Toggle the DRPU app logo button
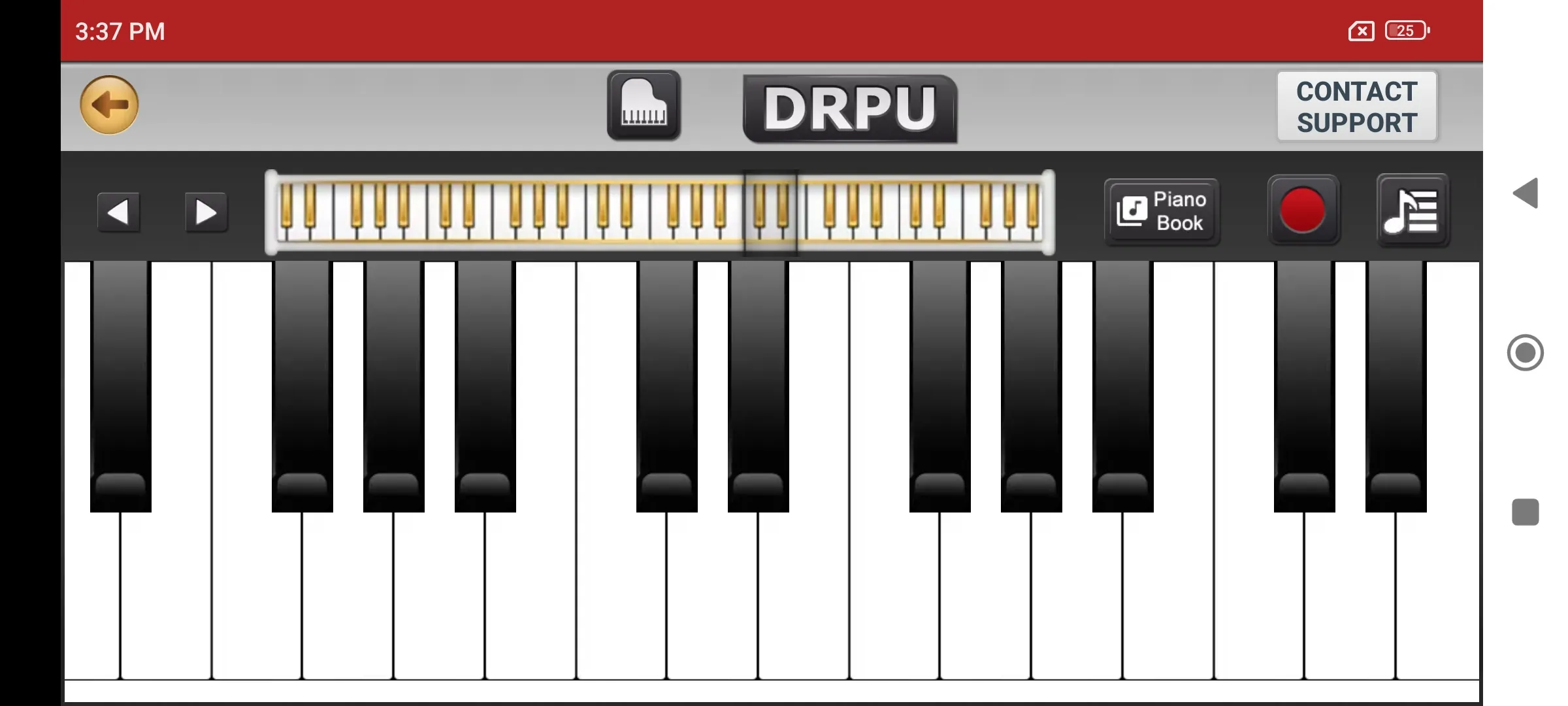This screenshot has height=706, width=1568. (x=850, y=107)
